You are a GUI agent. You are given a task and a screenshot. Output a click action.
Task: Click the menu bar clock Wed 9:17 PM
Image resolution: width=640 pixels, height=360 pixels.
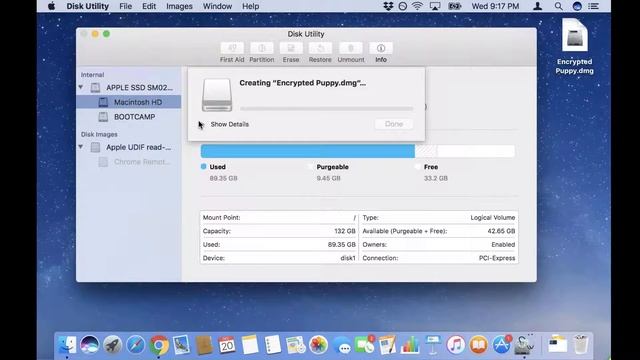click(x=495, y=6)
